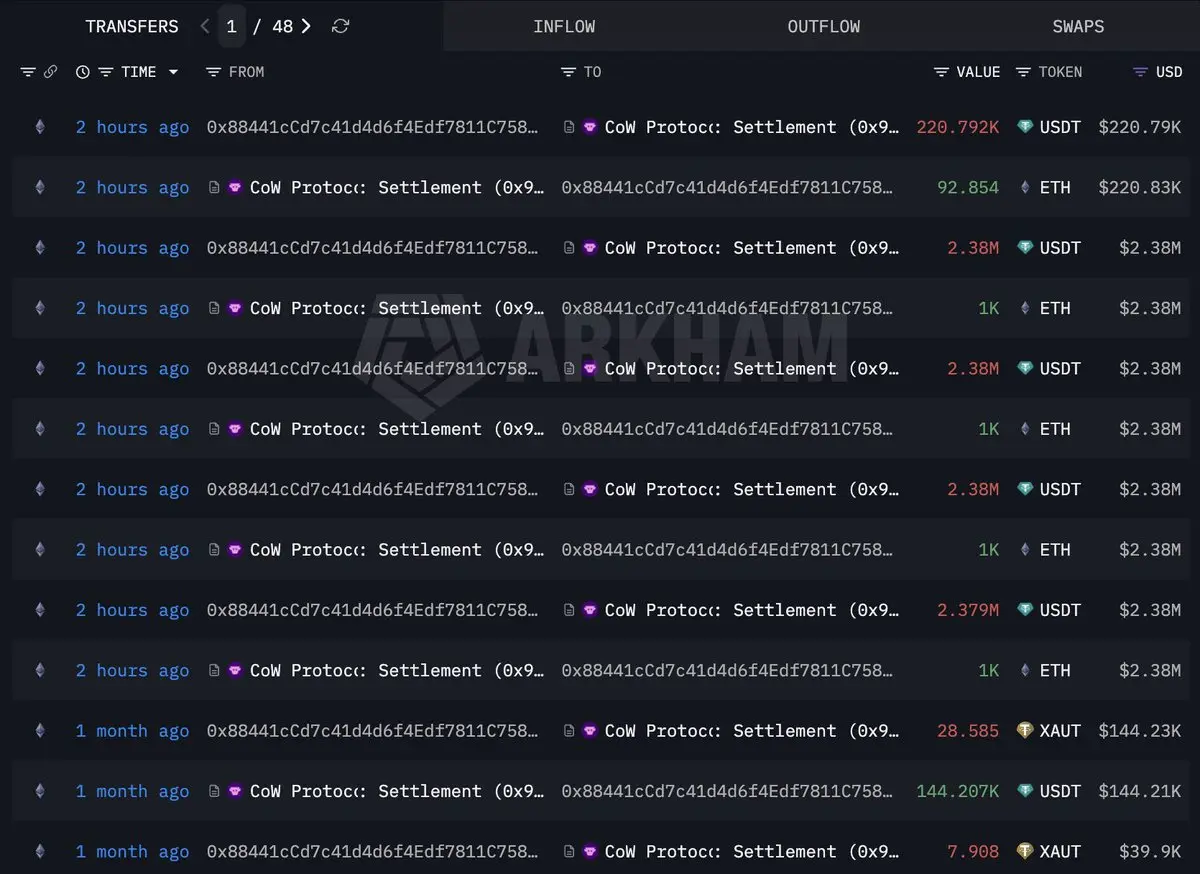Open the 92.854 ETH transfer timestamp
The height and width of the screenshot is (874, 1200).
click(132, 187)
